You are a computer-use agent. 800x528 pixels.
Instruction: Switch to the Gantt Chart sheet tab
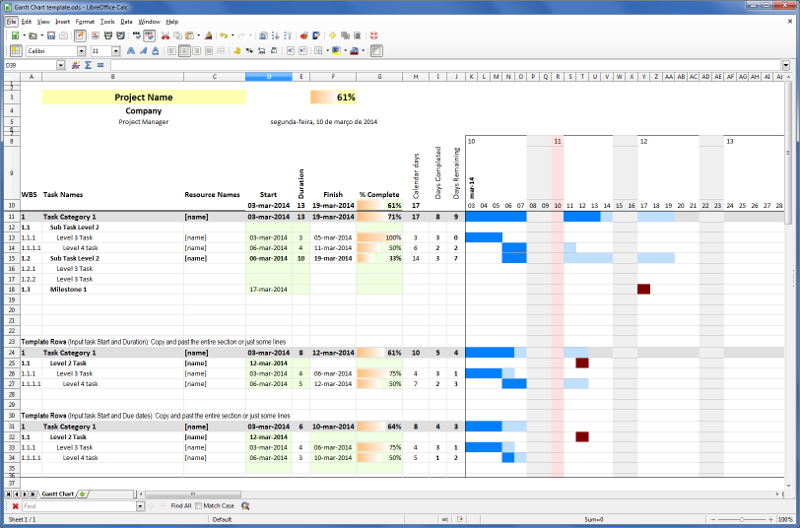point(56,494)
